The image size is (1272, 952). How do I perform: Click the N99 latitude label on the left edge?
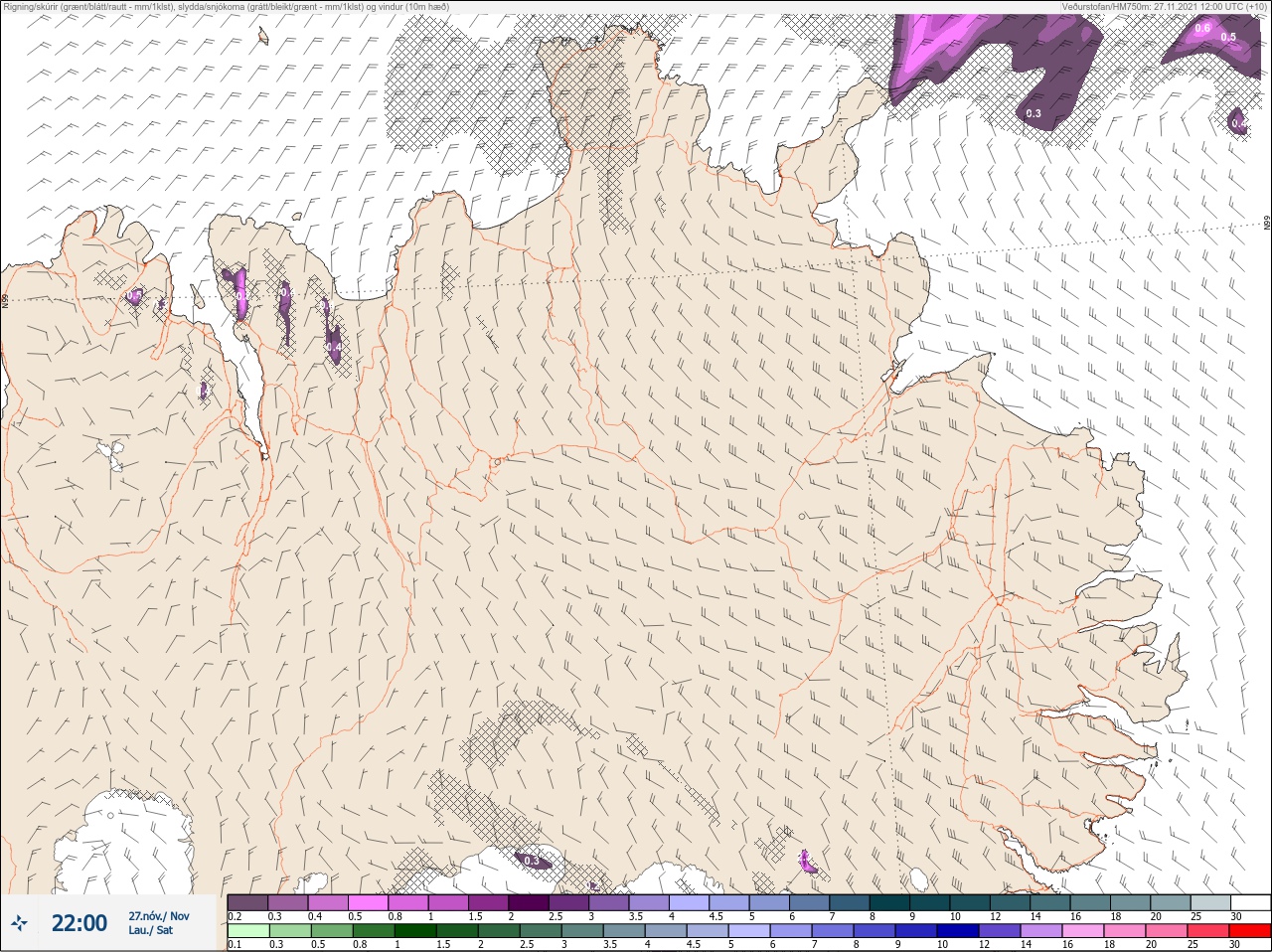tap(5, 300)
